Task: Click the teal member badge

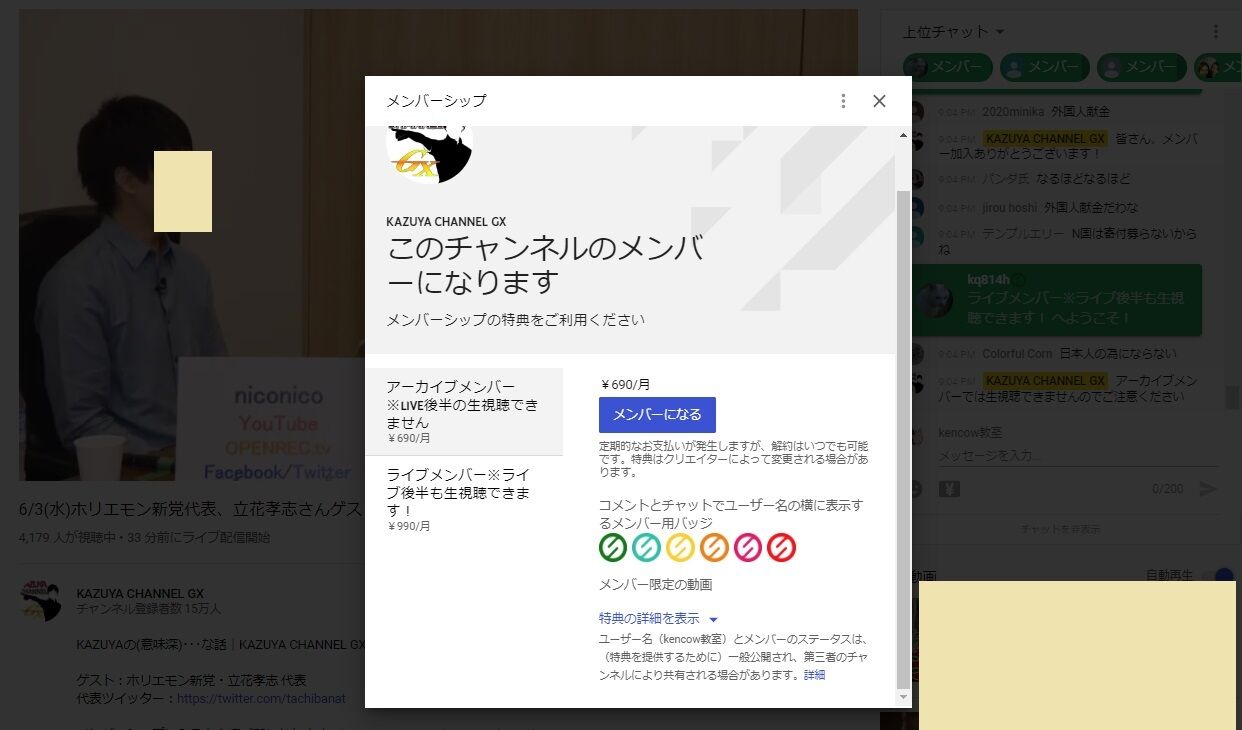Action: pos(646,548)
